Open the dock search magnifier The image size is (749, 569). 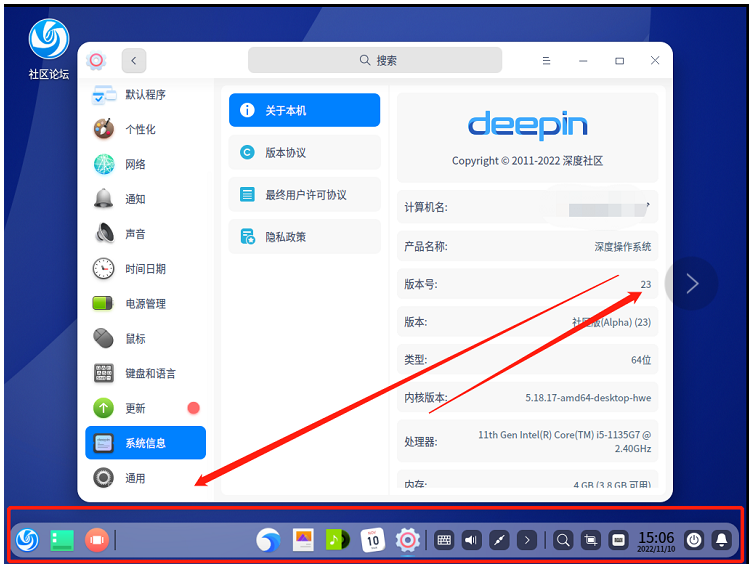pos(563,540)
